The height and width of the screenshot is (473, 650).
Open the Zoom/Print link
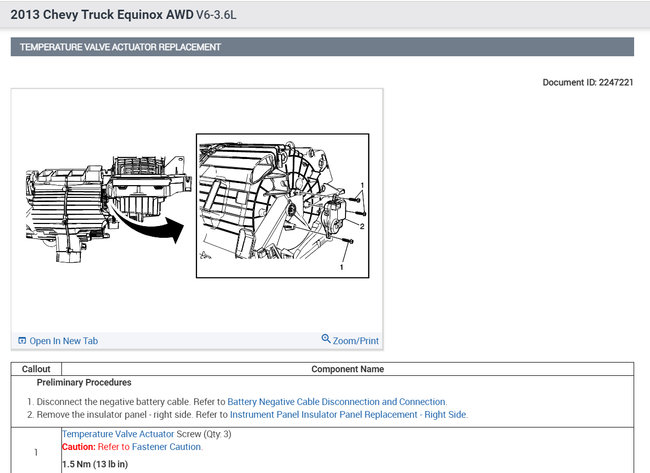356,341
